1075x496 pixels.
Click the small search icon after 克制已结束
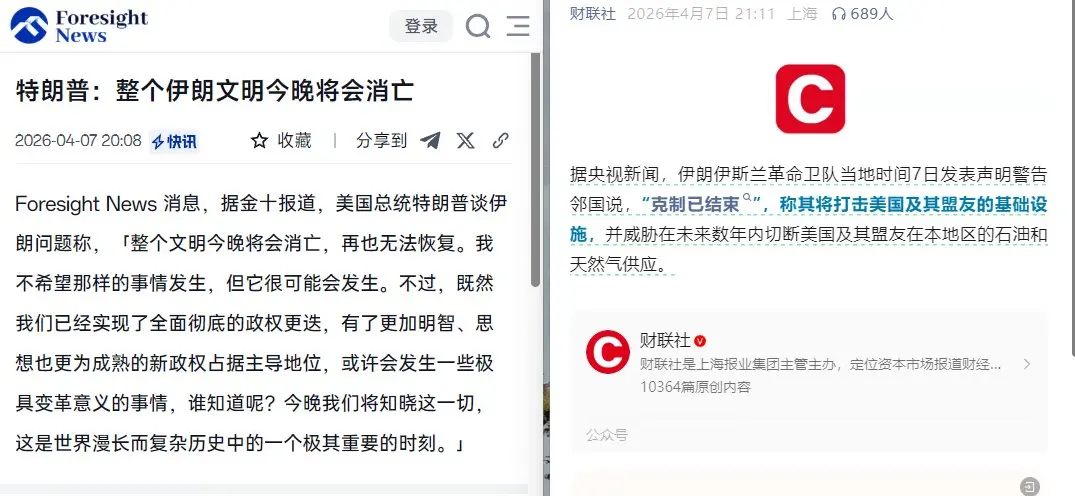point(746,200)
